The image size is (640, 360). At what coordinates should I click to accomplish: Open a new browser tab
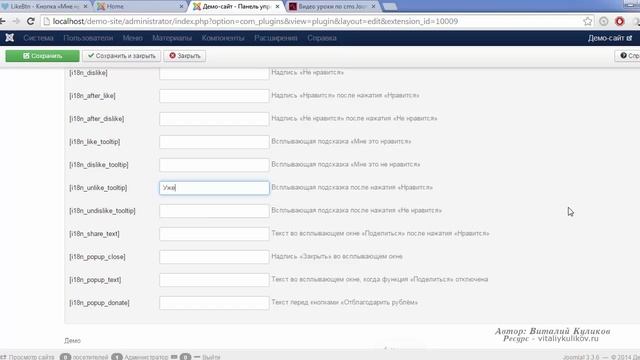[390, 7]
